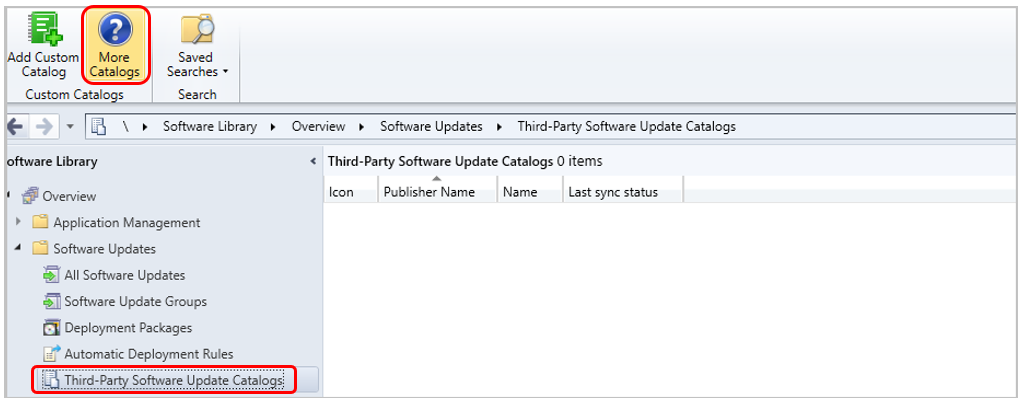Click the Software Library pane title
The image size is (1024, 405).
click(x=52, y=161)
